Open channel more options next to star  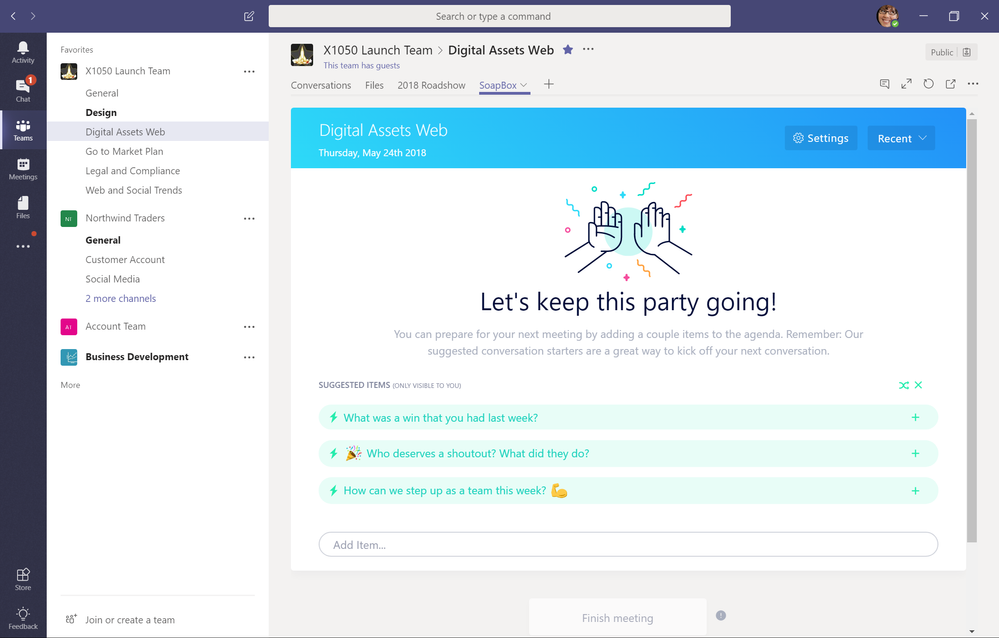(588, 49)
